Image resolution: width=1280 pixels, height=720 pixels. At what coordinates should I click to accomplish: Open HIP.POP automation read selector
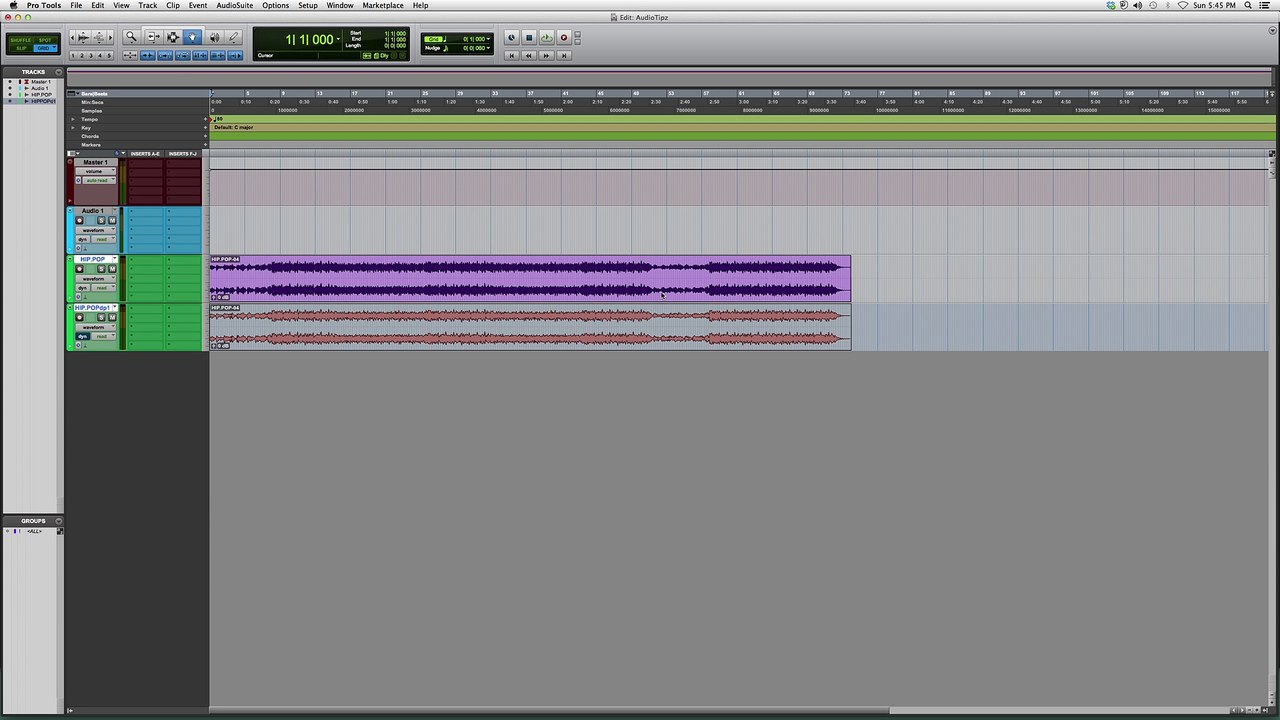(104, 288)
